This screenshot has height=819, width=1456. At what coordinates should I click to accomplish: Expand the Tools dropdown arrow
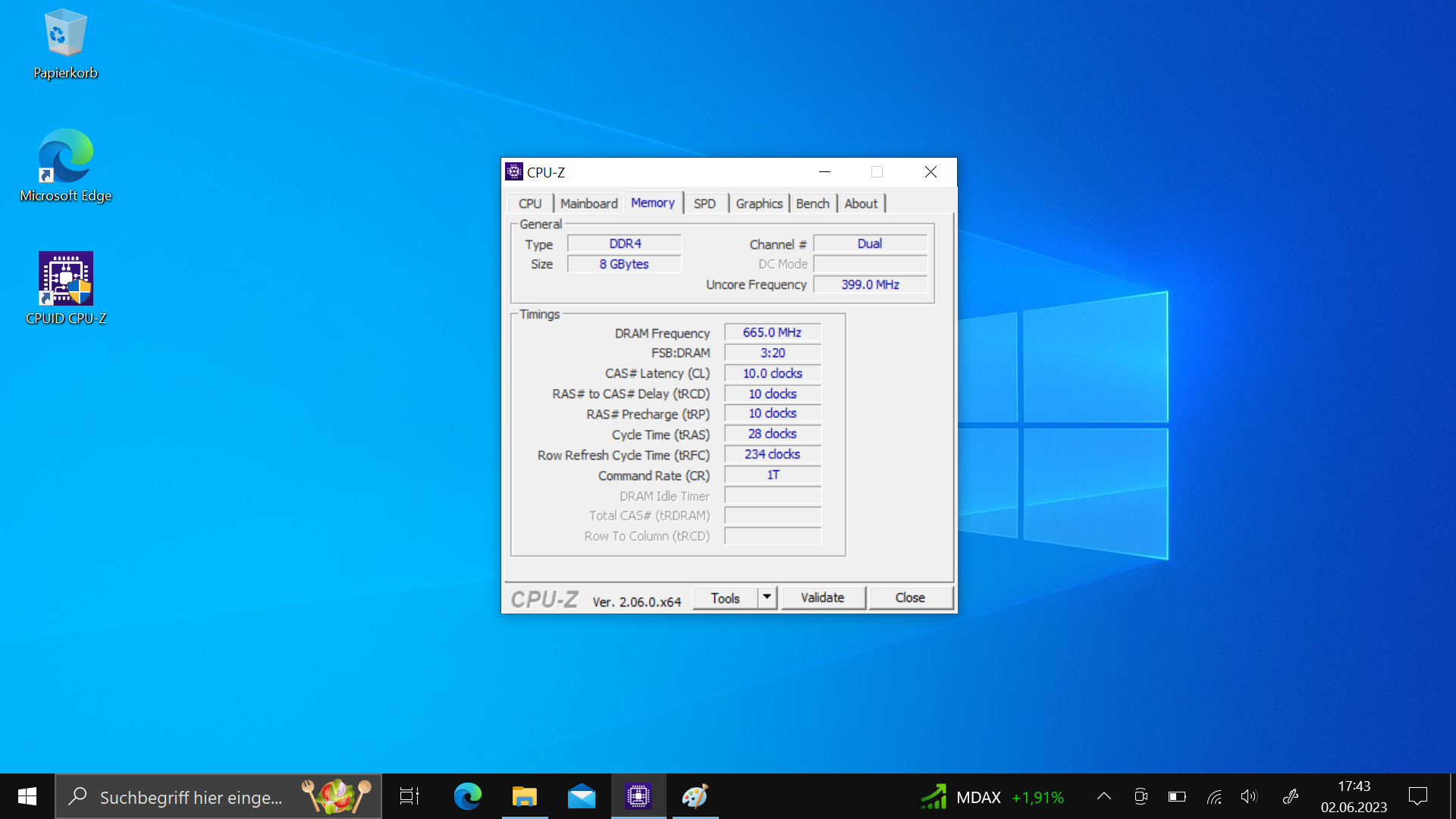[x=767, y=598]
